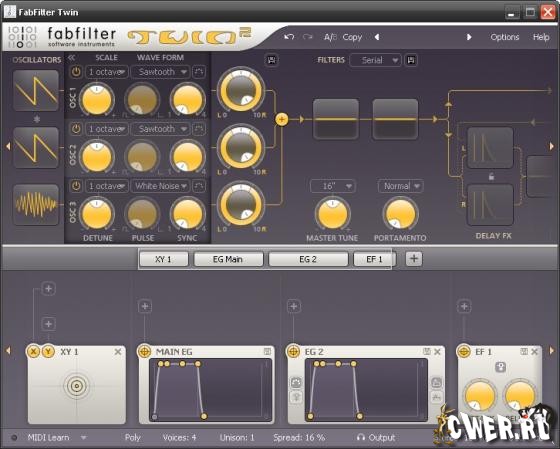Go to next preset arrow

469,37
